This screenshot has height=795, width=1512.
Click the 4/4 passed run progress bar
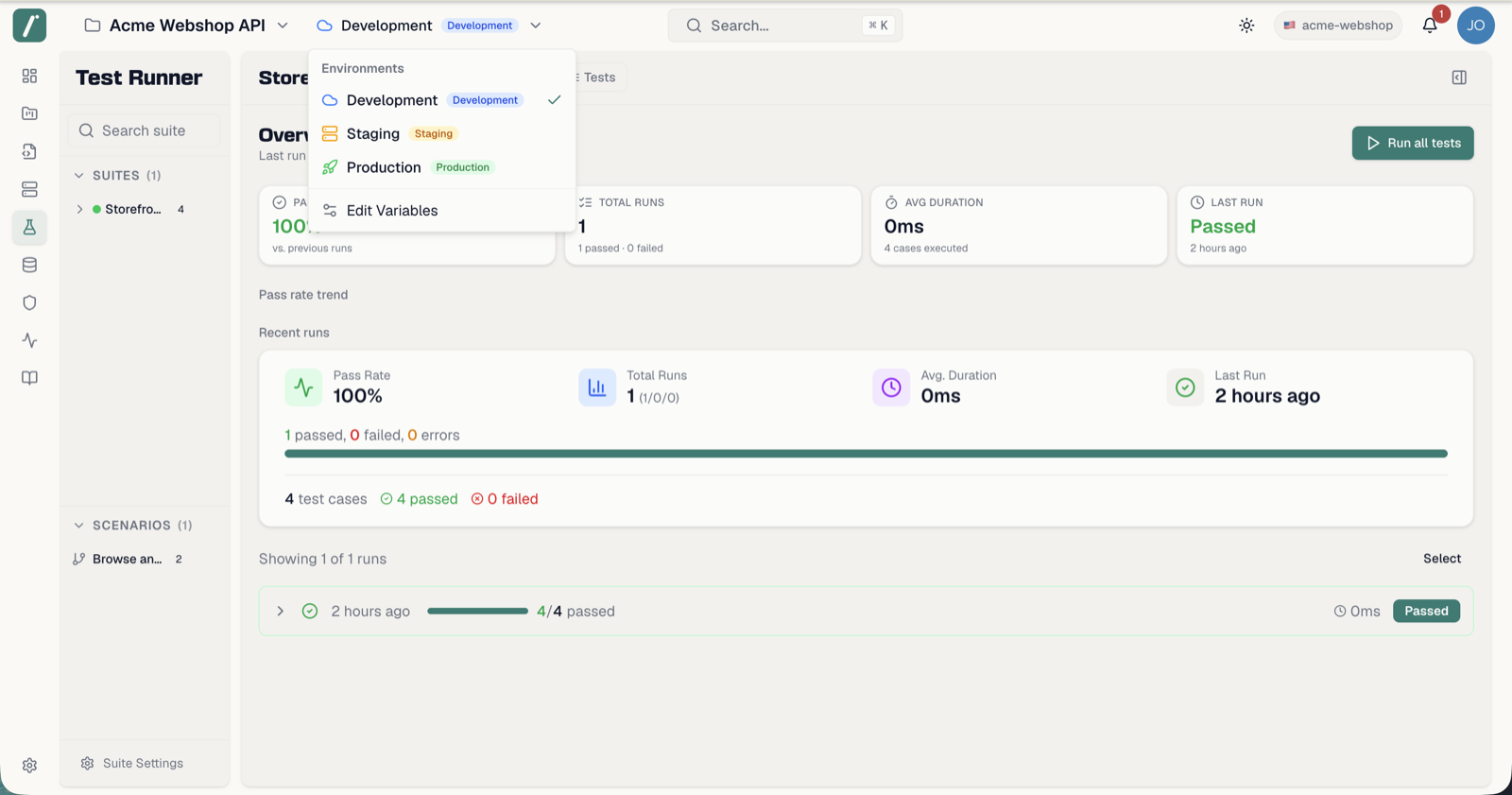point(477,612)
